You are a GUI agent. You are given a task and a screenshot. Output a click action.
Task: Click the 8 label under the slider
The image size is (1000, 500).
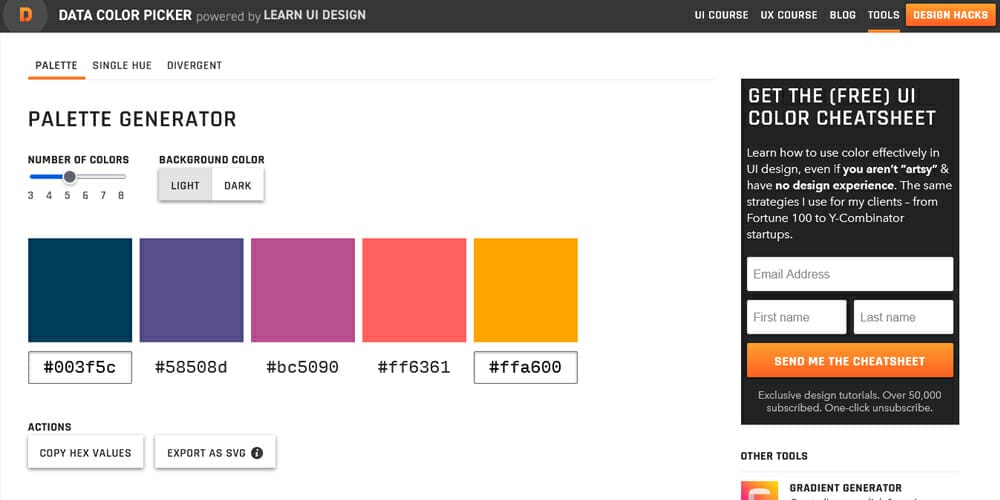(121, 196)
